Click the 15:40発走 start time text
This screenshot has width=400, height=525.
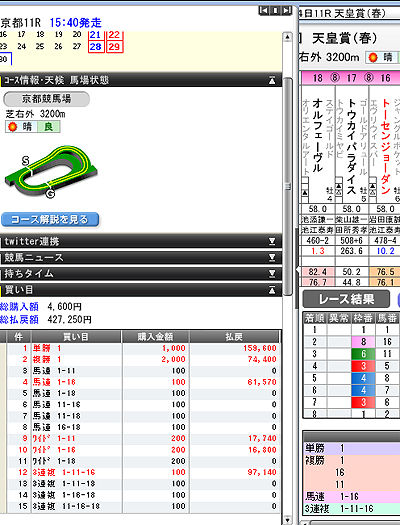(x=75, y=23)
